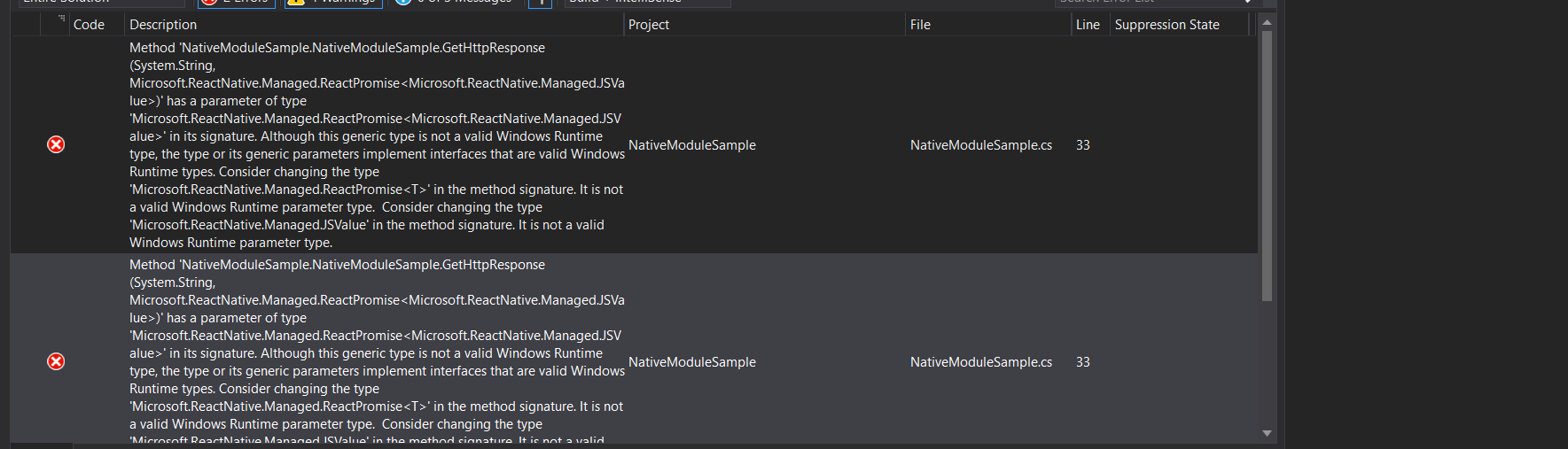Click line number 33 in first row

tap(1083, 145)
